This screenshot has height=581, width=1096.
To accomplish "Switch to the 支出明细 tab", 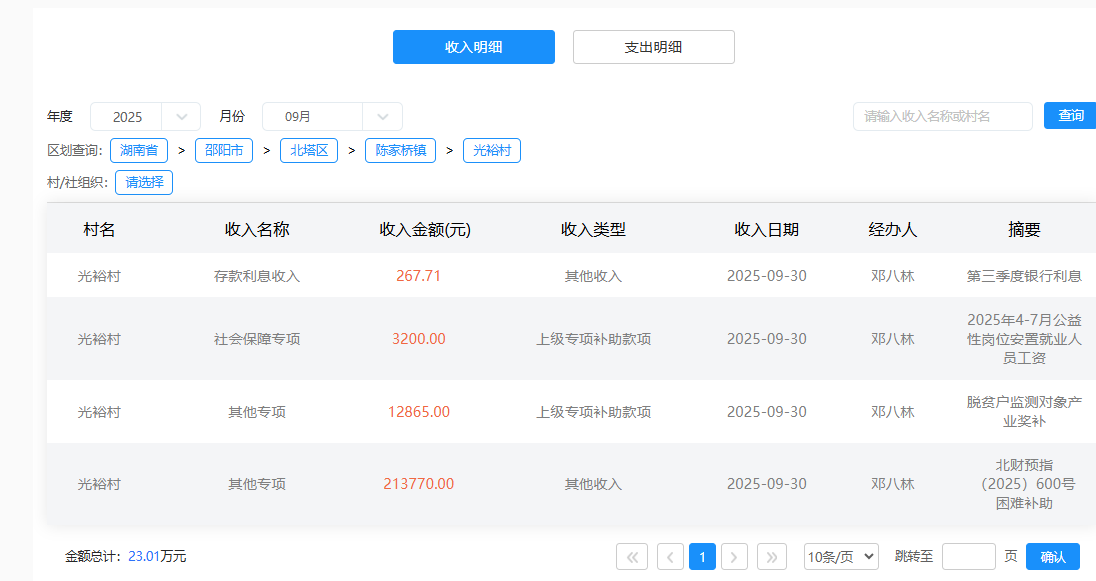I will coord(653,47).
